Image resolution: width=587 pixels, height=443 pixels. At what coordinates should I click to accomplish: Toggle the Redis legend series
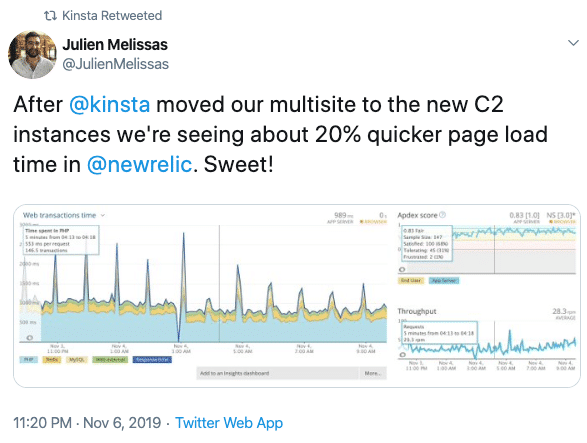tap(52, 359)
